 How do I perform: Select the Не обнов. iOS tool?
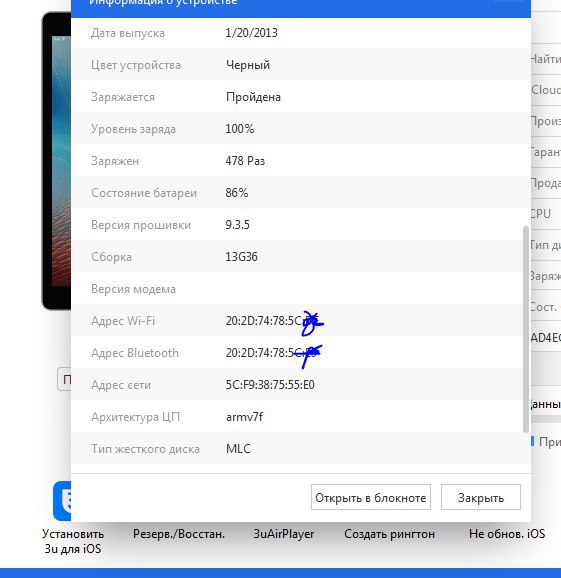click(507, 534)
